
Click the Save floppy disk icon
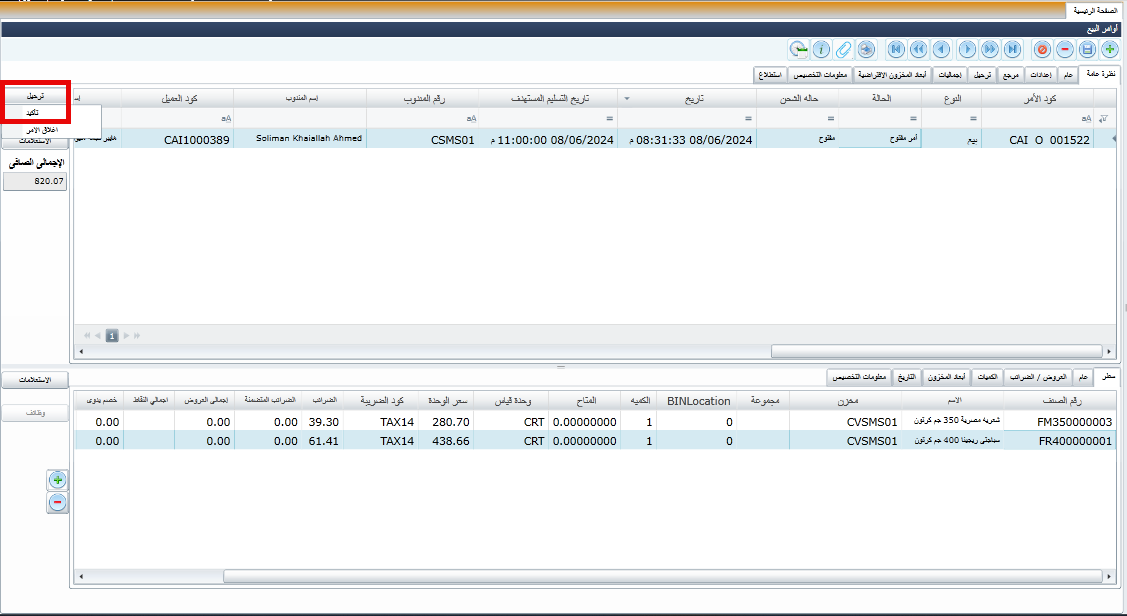(x=1087, y=48)
